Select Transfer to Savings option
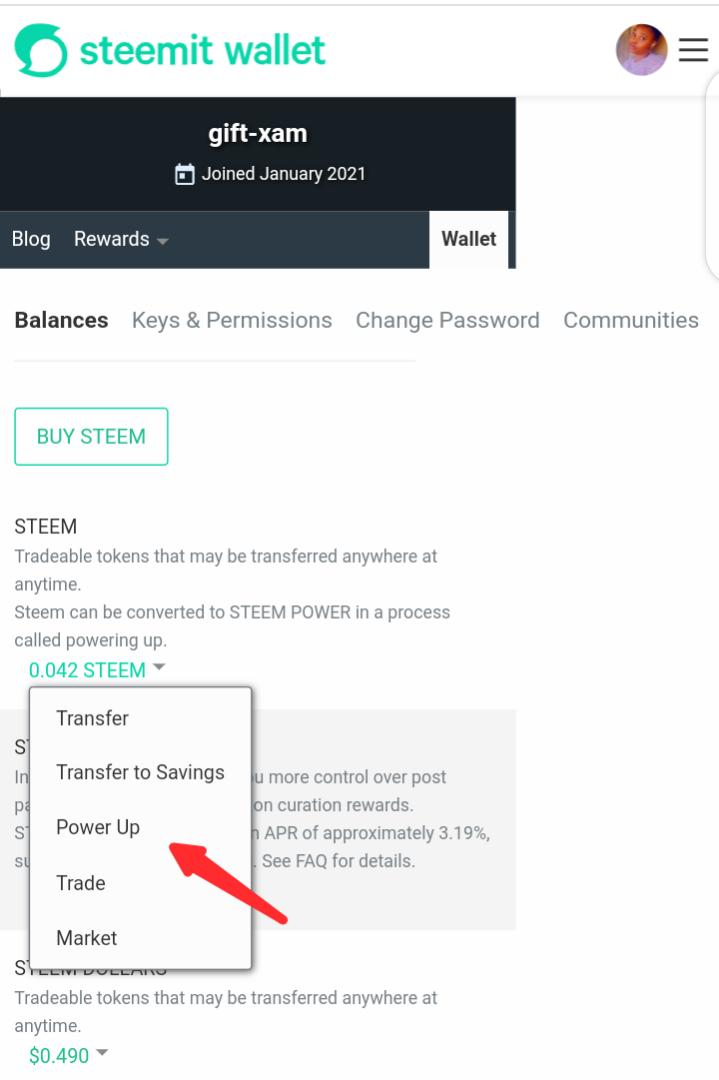 pos(140,772)
